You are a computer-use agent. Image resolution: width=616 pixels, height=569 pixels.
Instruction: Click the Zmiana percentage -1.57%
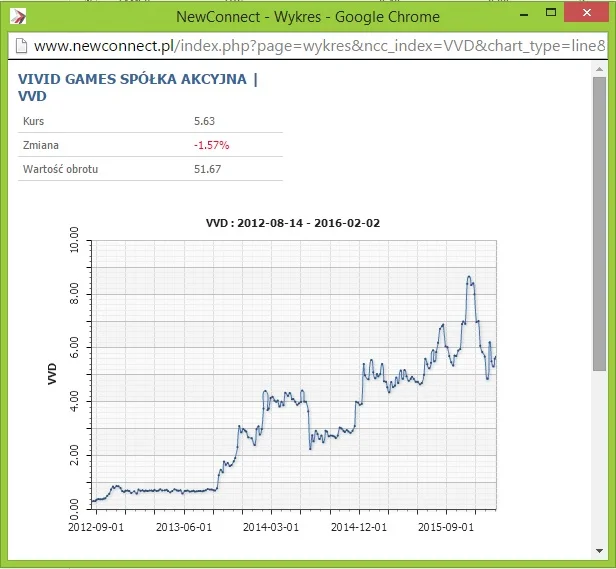[x=211, y=145]
